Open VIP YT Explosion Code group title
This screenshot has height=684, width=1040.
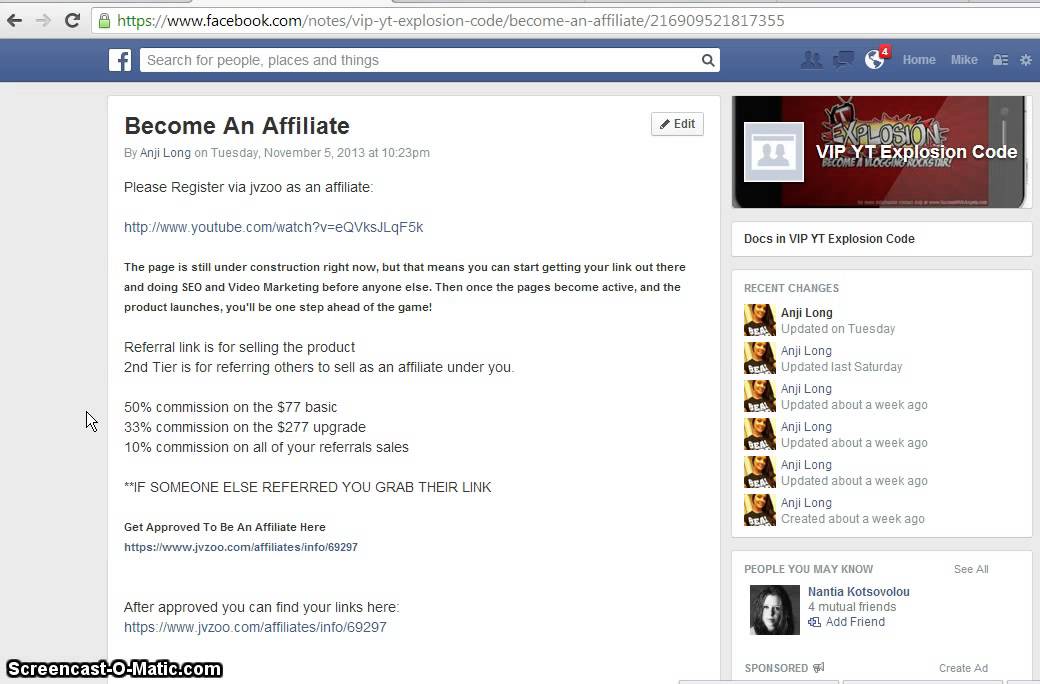916,152
